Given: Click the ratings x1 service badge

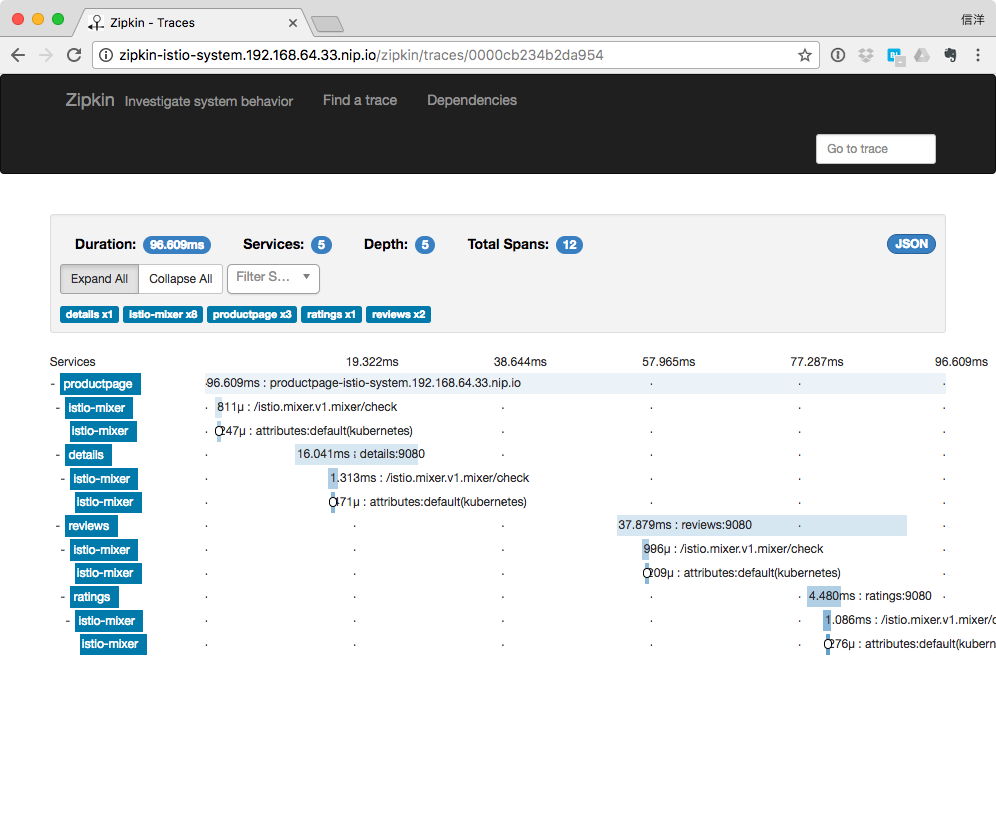Looking at the screenshot, I should point(331,314).
